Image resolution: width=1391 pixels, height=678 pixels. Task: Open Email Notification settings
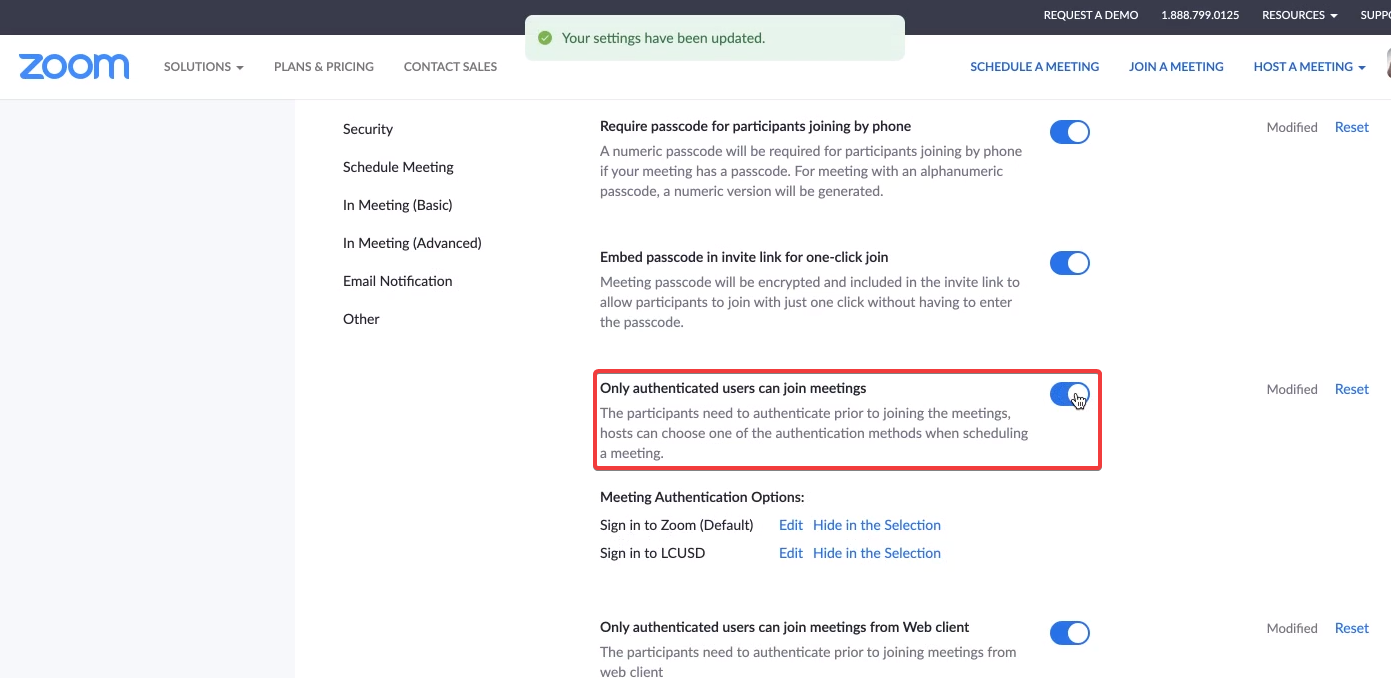[398, 281]
